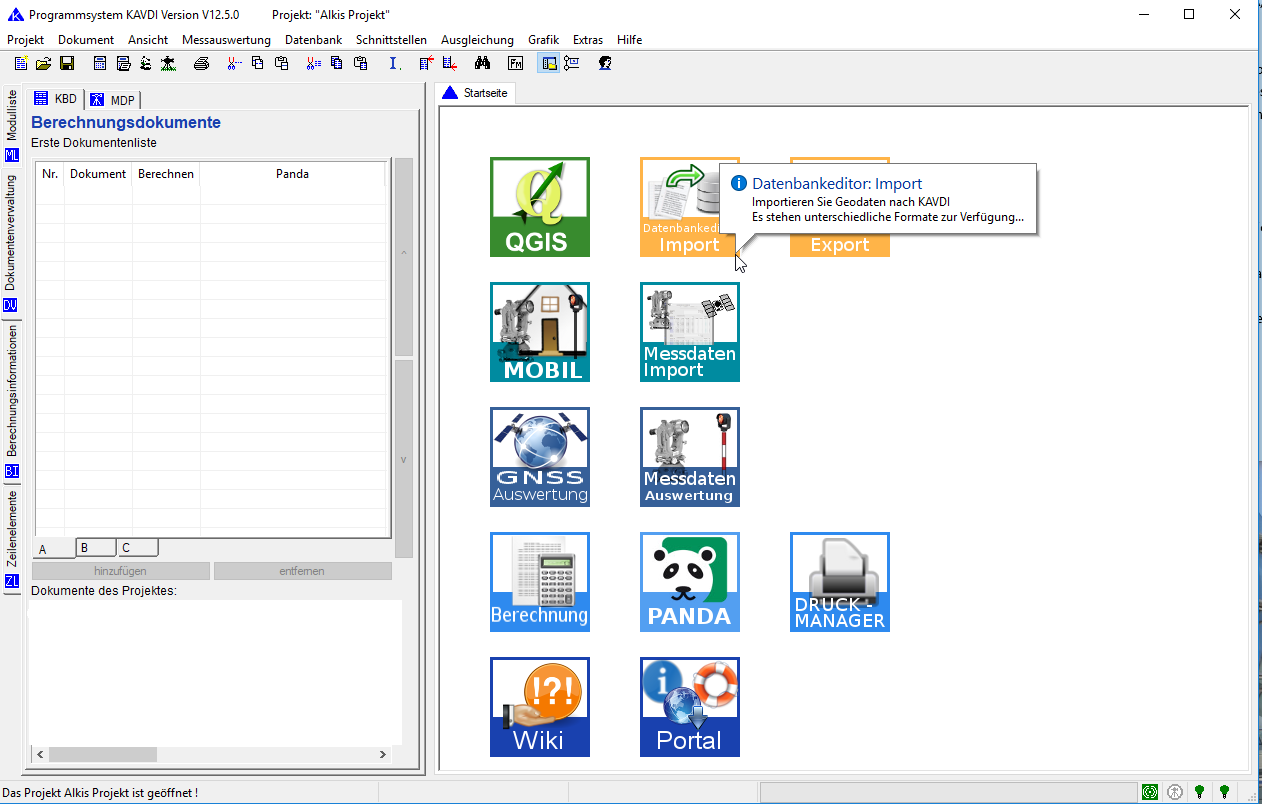Image resolution: width=1262 pixels, height=804 pixels.
Task: Click the hinzufügen button
Action: (120, 571)
